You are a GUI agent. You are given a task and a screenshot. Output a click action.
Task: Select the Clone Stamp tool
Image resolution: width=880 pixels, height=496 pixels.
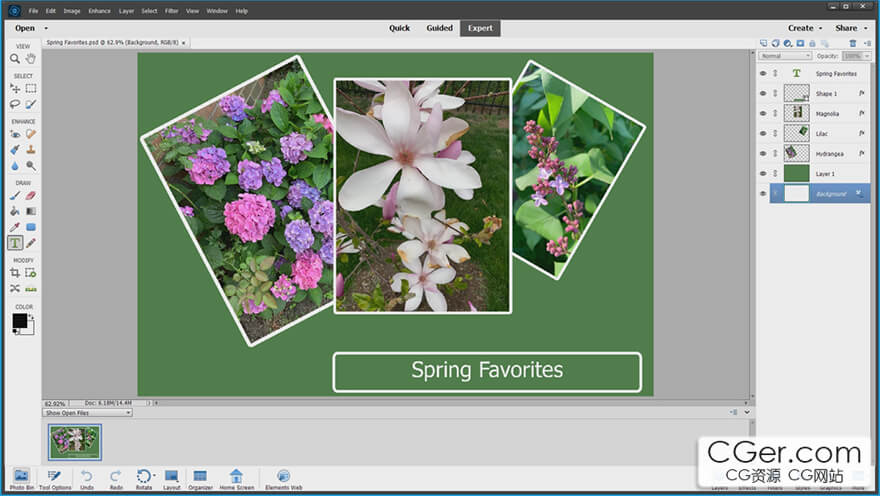[31, 150]
